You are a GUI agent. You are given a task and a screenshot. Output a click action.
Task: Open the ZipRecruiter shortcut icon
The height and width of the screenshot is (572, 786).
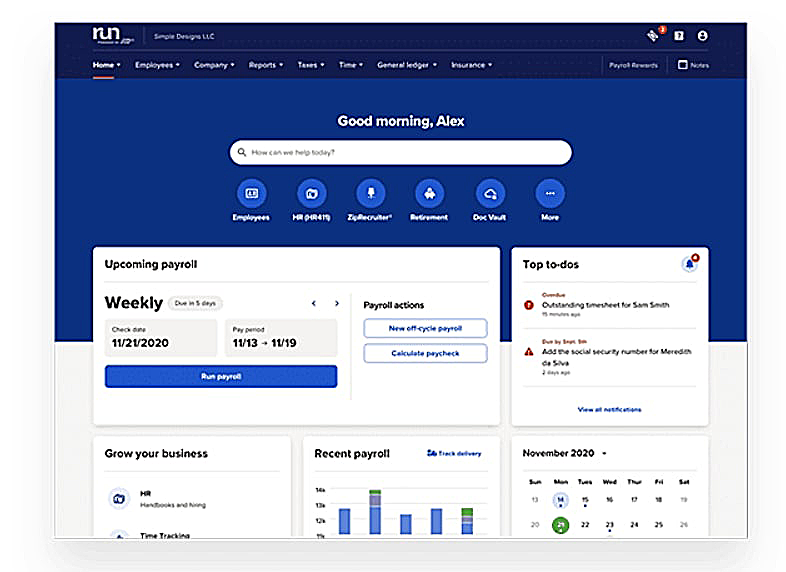pos(370,194)
